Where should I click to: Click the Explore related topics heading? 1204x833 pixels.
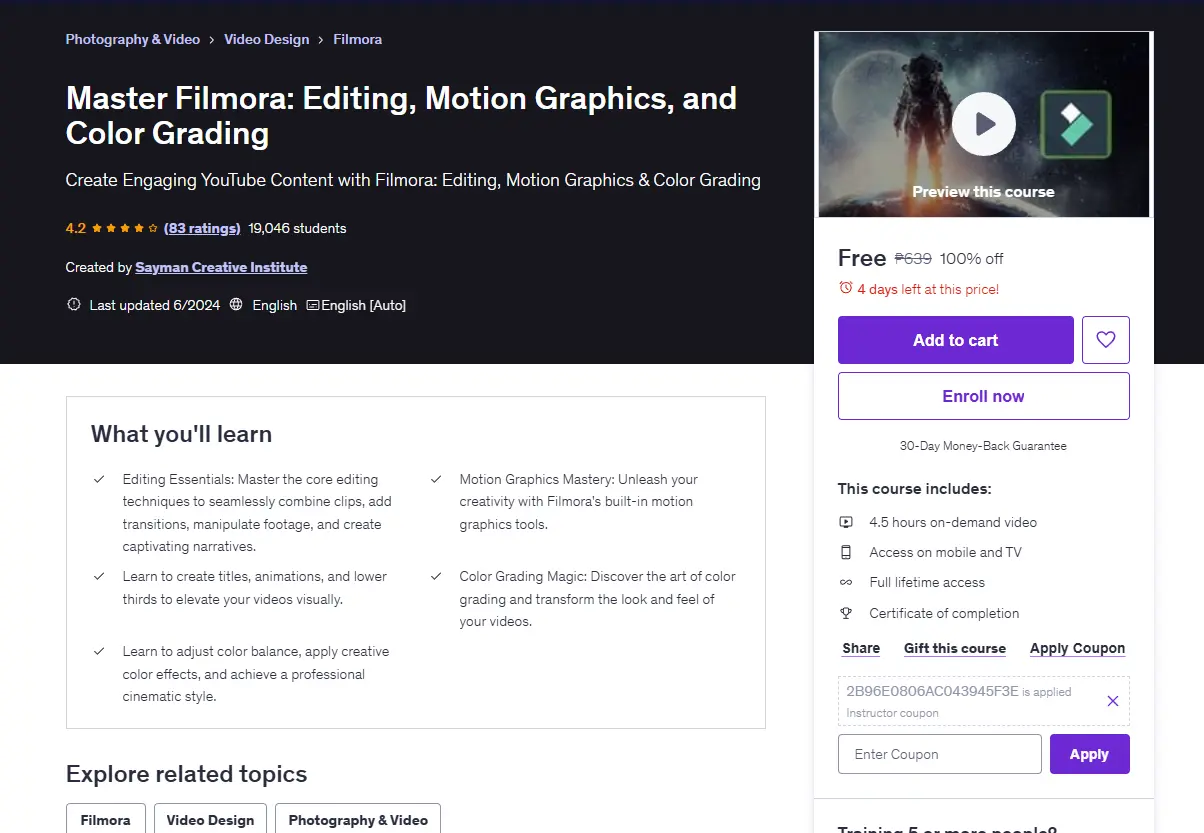coord(187,774)
